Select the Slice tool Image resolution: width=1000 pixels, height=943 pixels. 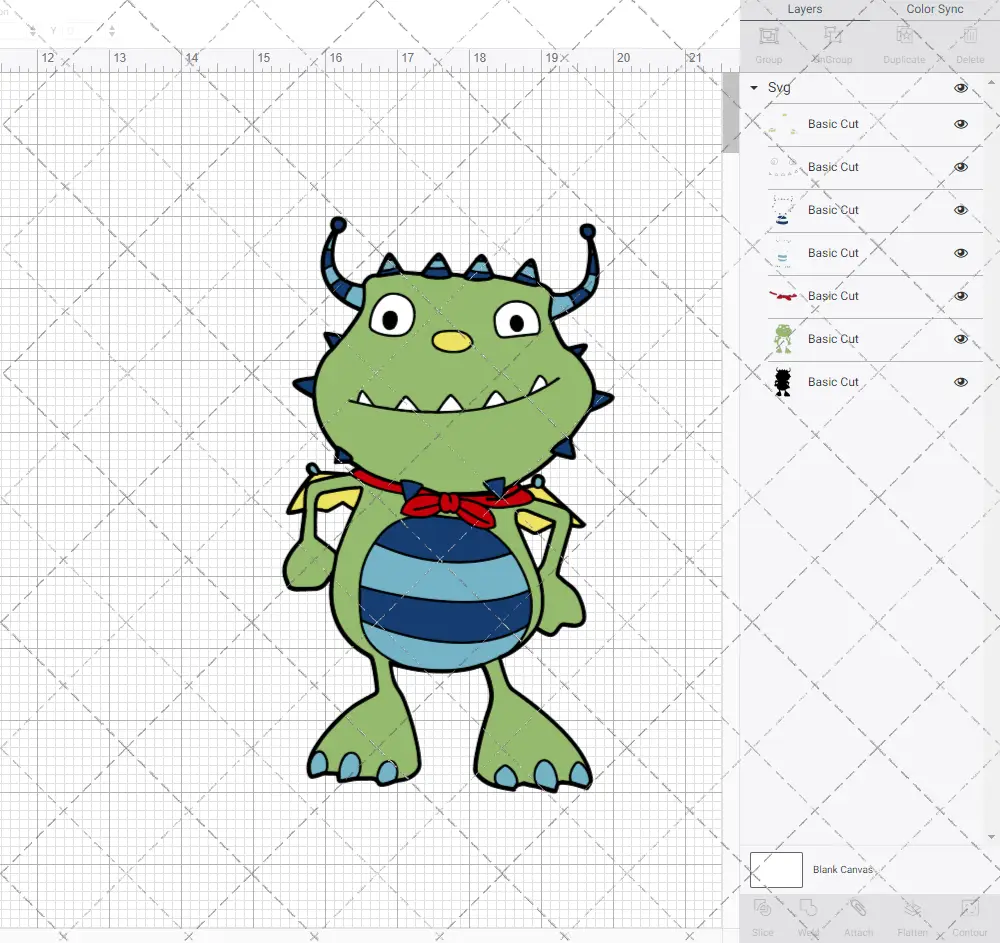[x=762, y=908]
